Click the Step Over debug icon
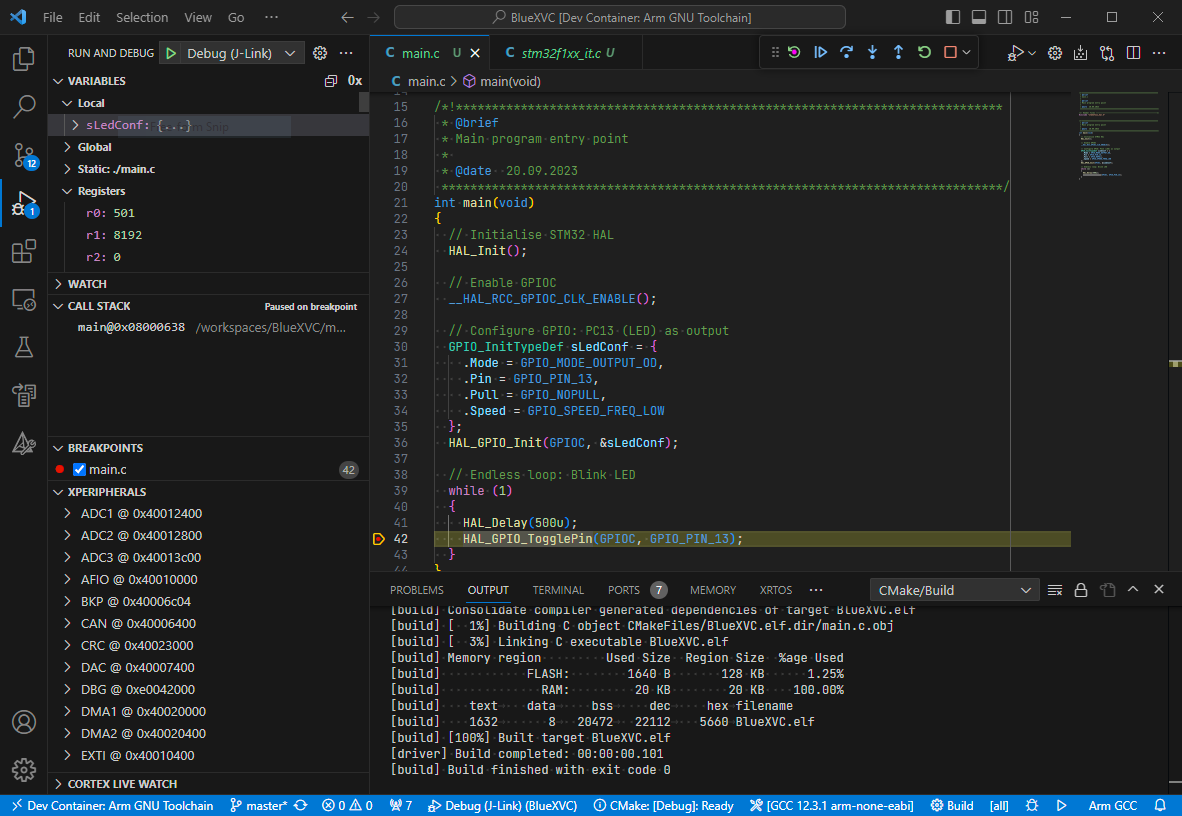This screenshot has height=816, width=1182. [845, 53]
